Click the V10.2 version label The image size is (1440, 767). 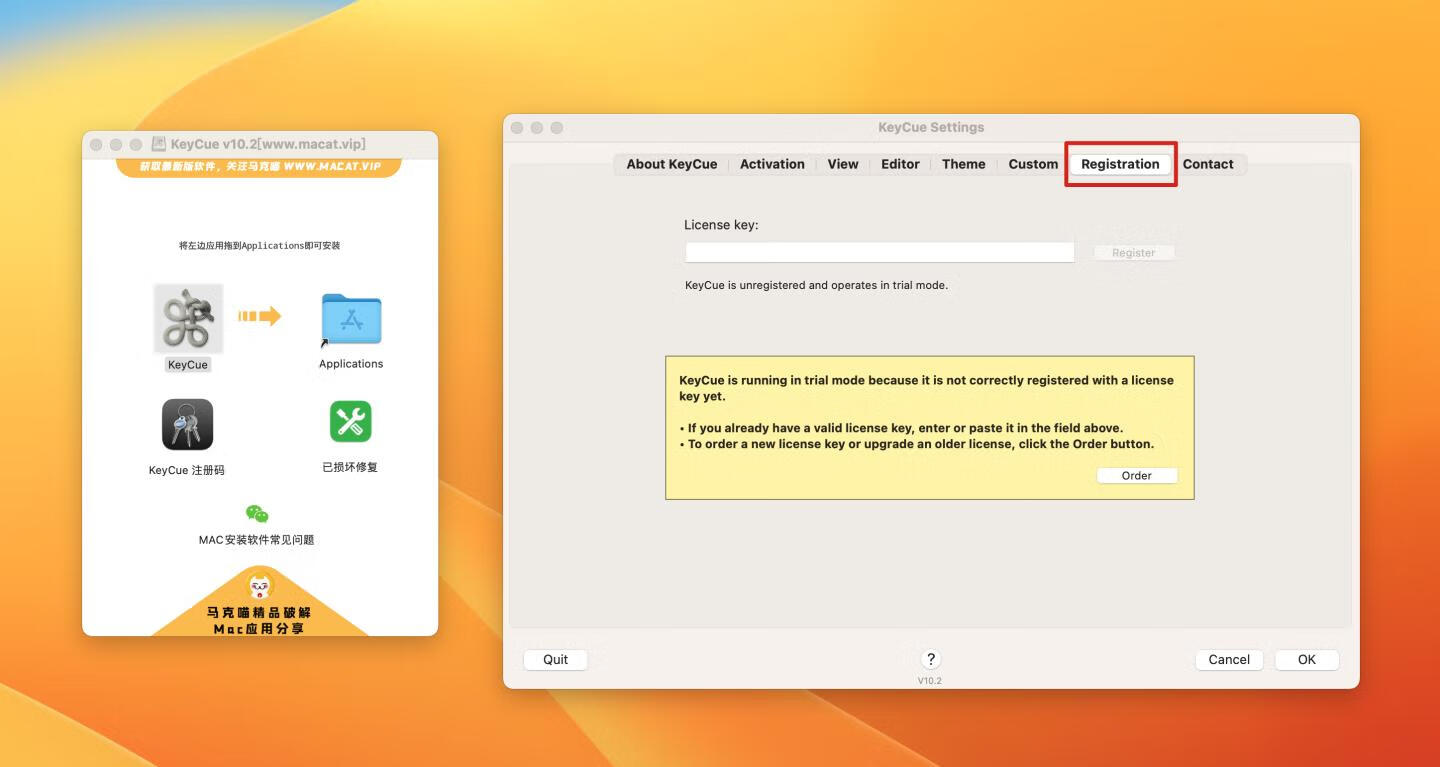click(930, 681)
